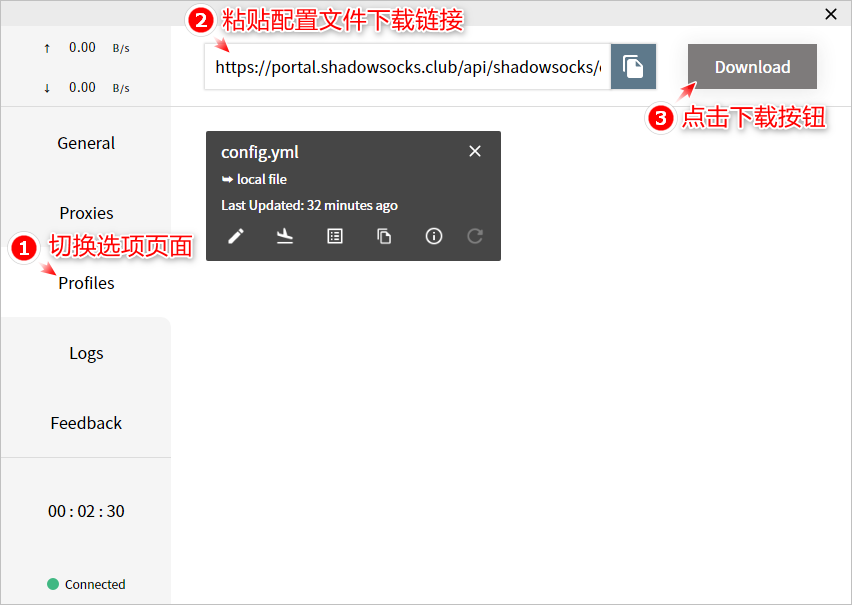
Task: Remove config.yml with the card's X icon
Action: click(x=475, y=151)
